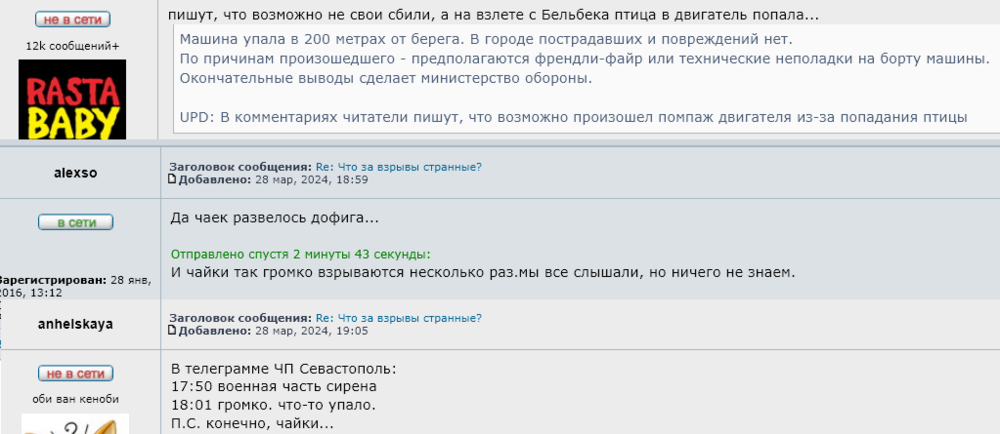
Task: Open the RASTA BABY avatar image
Action: coord(73,98)
